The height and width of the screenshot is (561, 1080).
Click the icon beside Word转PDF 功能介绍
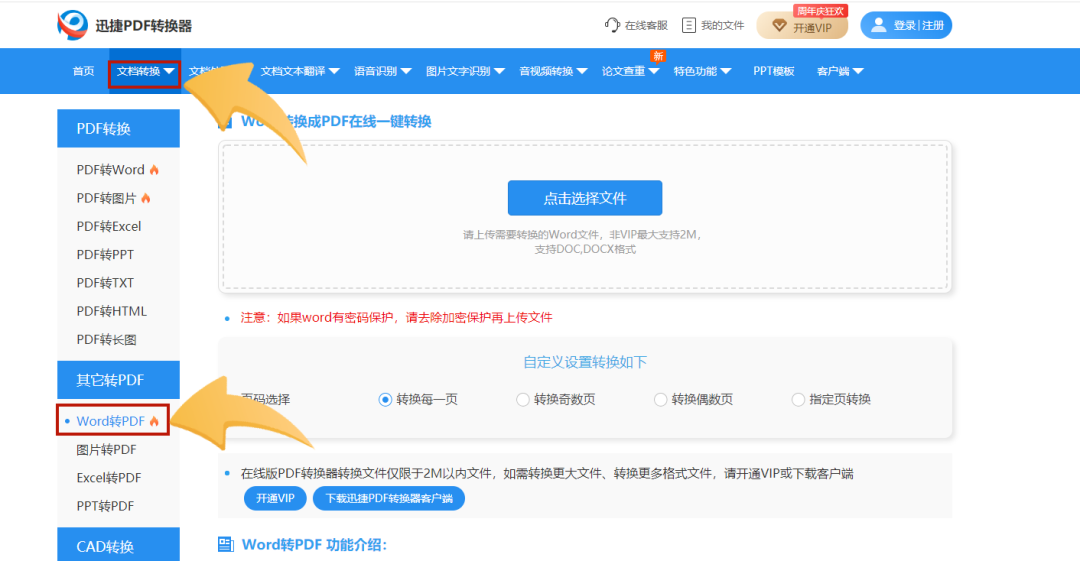coord(226,545)
